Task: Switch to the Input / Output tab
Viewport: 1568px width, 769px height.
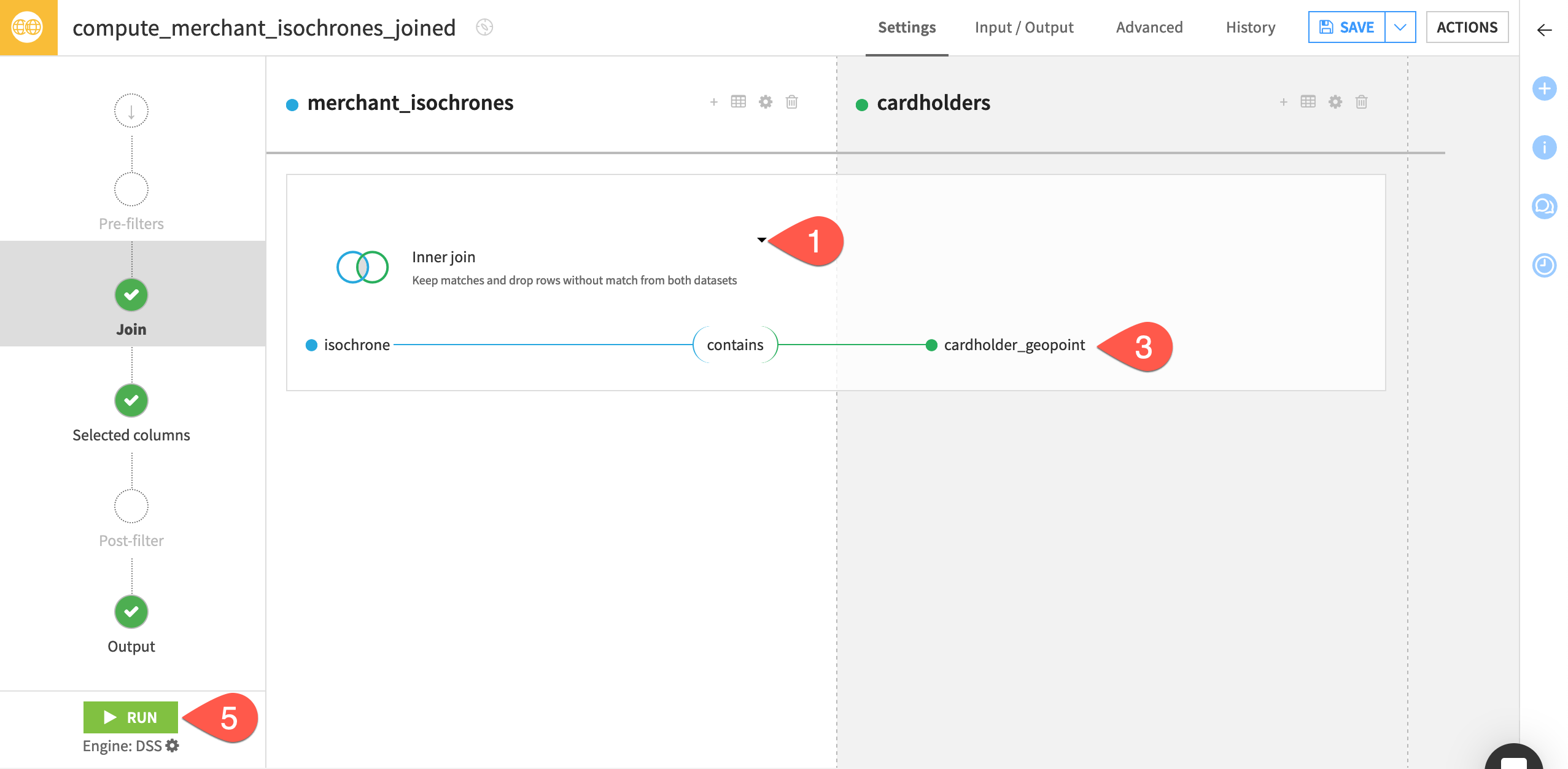Action: 1023,27
